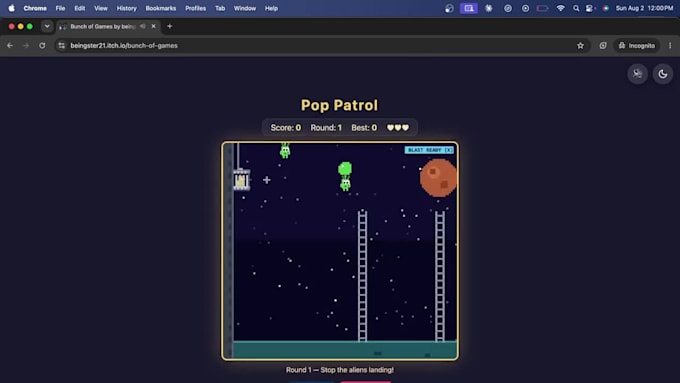
Task: Click the Wi-Fi status icon
Action: point(561,8)
